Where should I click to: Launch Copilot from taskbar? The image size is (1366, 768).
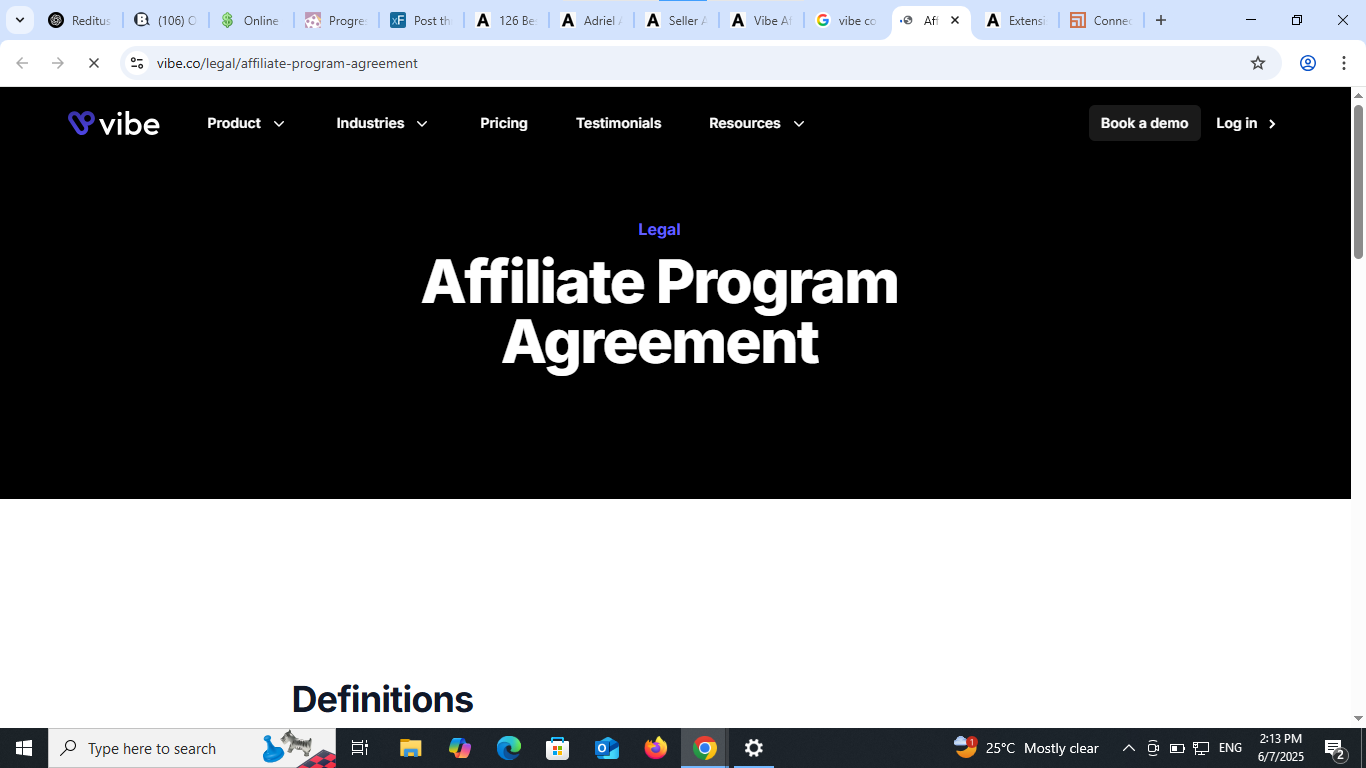[x=460, y=748]
